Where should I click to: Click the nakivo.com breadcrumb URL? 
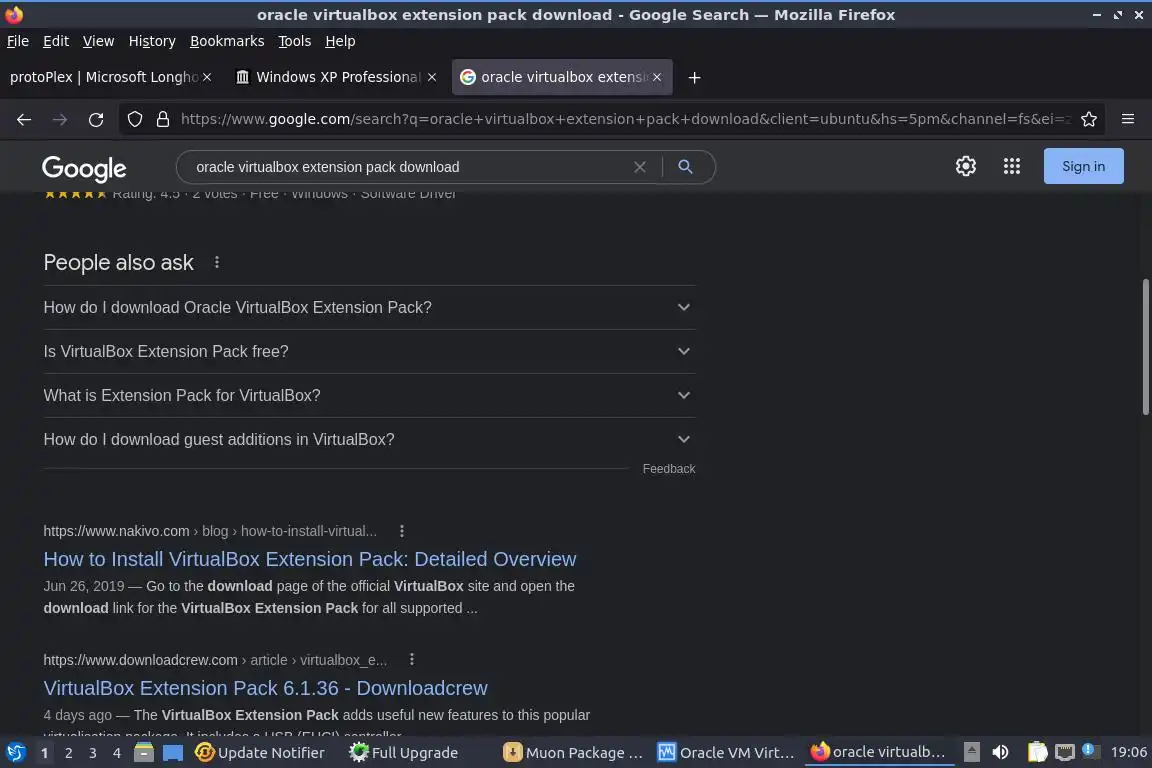(210, 531)
